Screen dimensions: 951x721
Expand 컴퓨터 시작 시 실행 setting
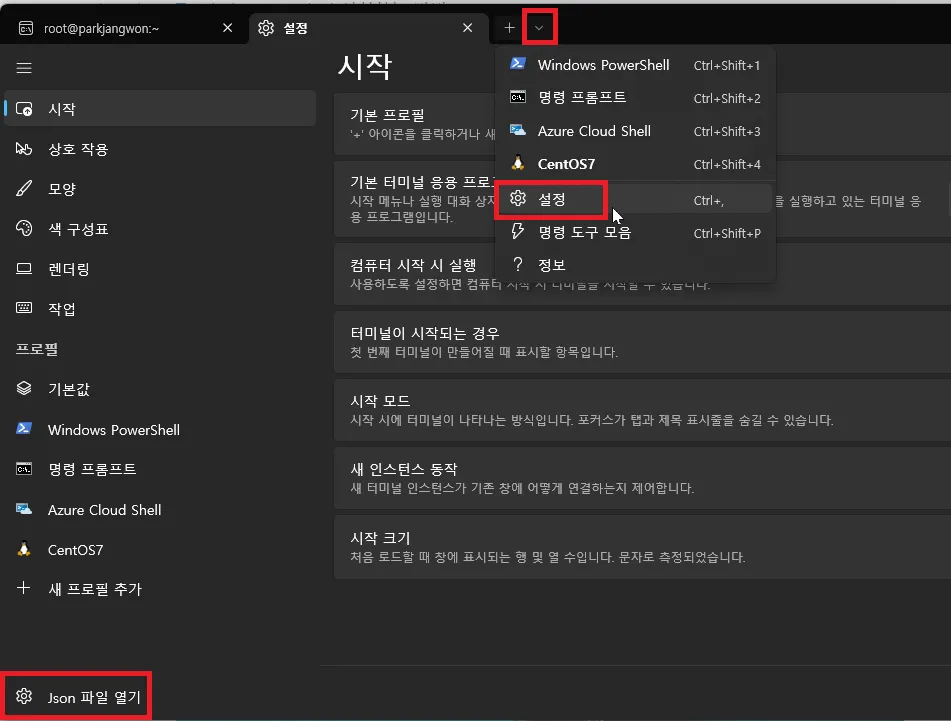click(x=642, y=274)
